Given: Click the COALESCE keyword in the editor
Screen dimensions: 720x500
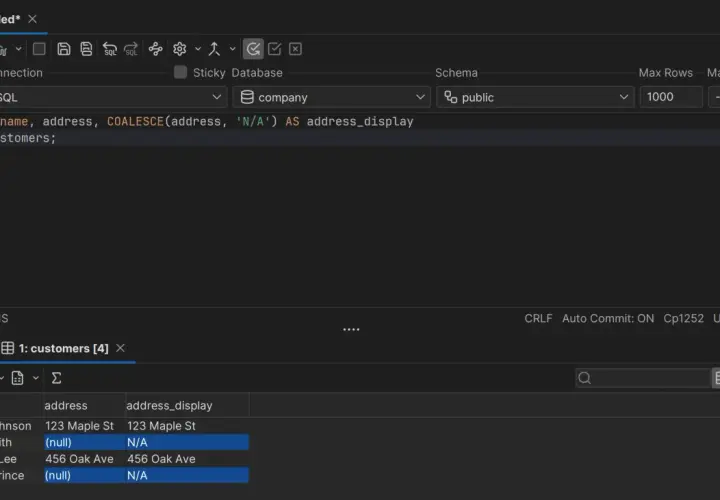Looking at the screenshot, I should (x=135, y=122).
